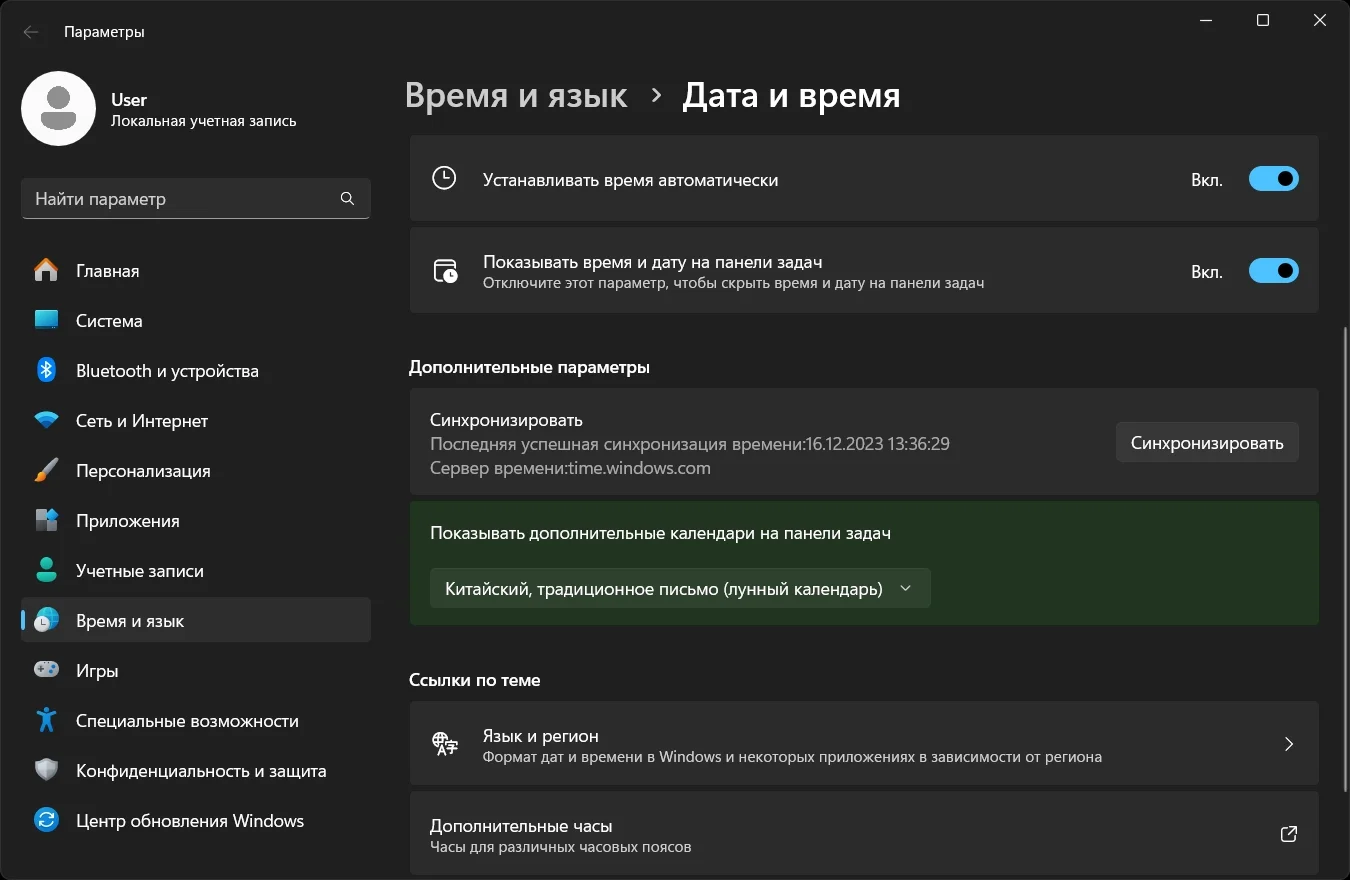Select Игры category
This screenshot has height=880, width=1350.
pos(196,671)
